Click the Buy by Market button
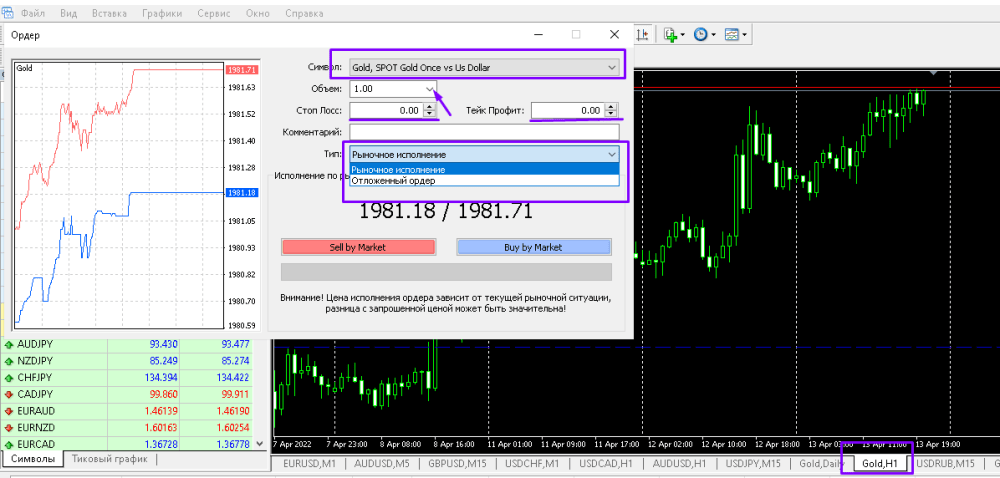Image resolution: width=1000 pixels, height=478 pixels. pos(533,247)
